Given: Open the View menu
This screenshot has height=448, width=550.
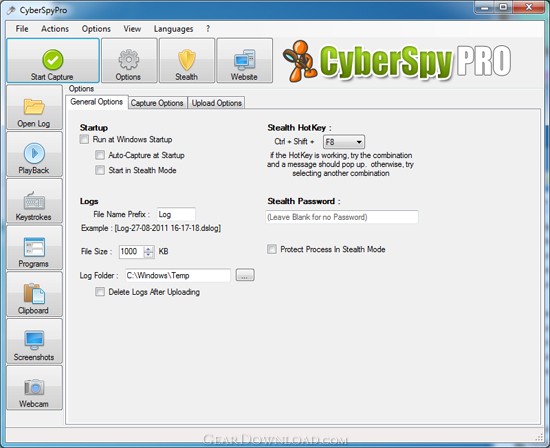Looking at the screenshot, I should [132, 29].
